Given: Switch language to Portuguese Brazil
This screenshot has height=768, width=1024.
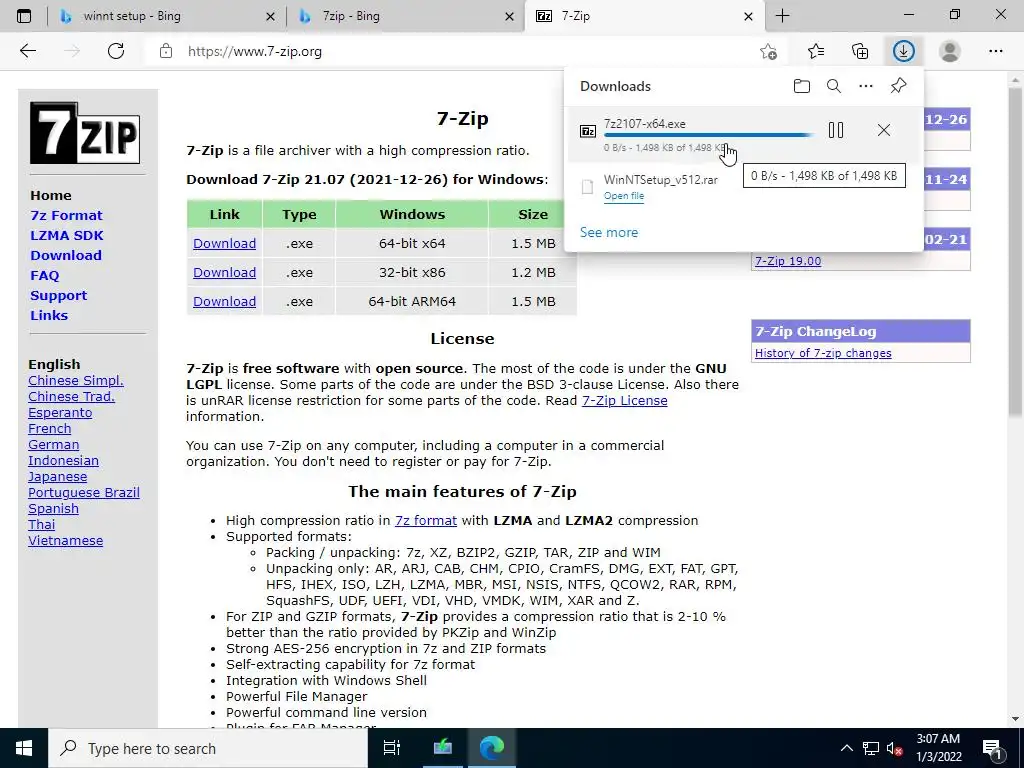Looking at the screenshot, I should click(x=84, y=492).
